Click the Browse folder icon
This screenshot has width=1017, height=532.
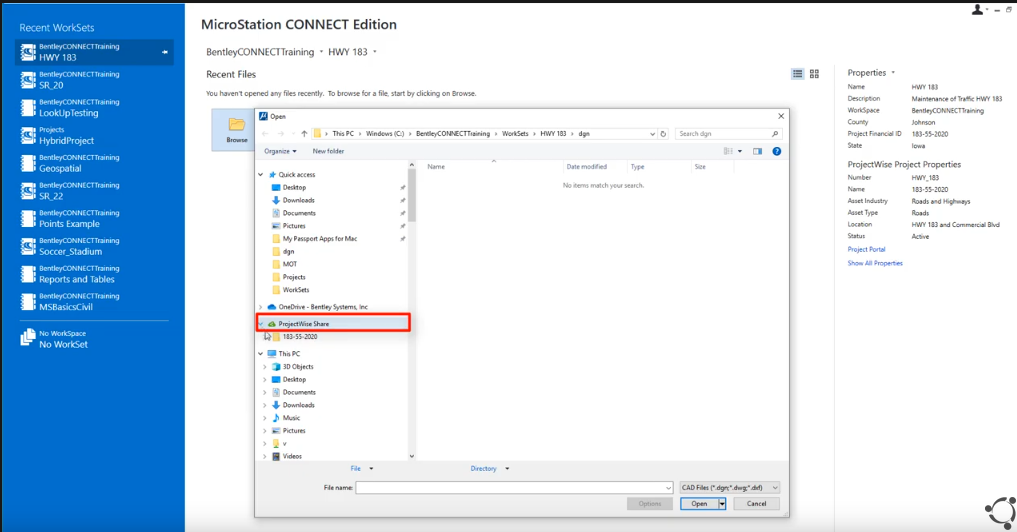tap(236, 129)
